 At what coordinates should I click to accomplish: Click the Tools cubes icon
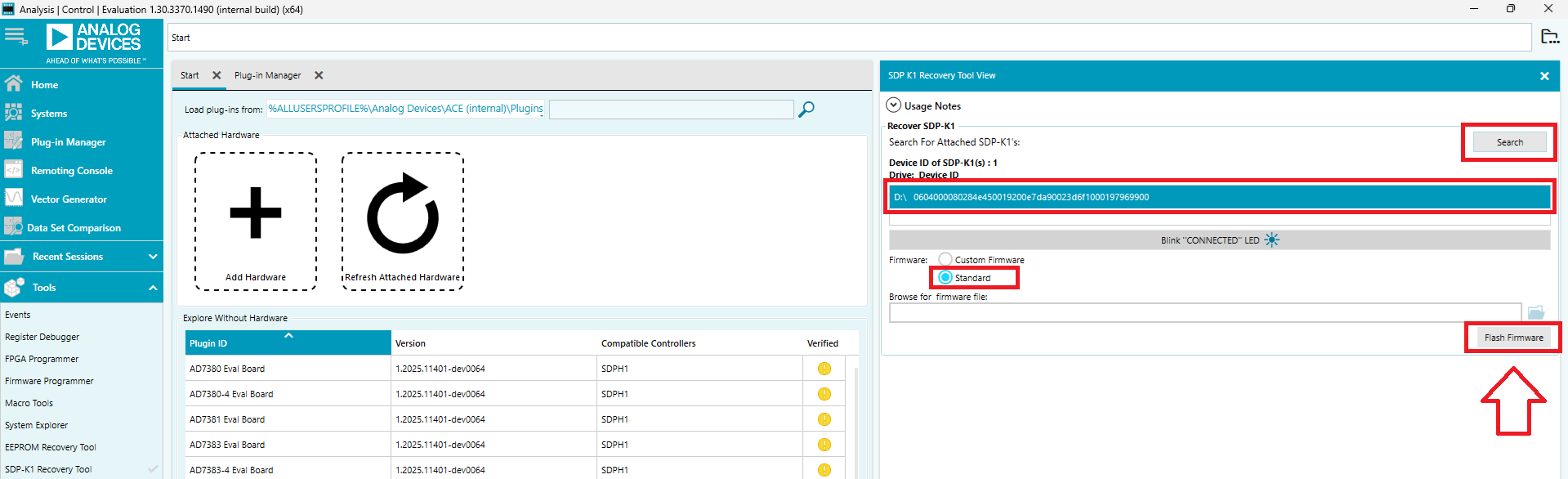(x=14, y=288)
